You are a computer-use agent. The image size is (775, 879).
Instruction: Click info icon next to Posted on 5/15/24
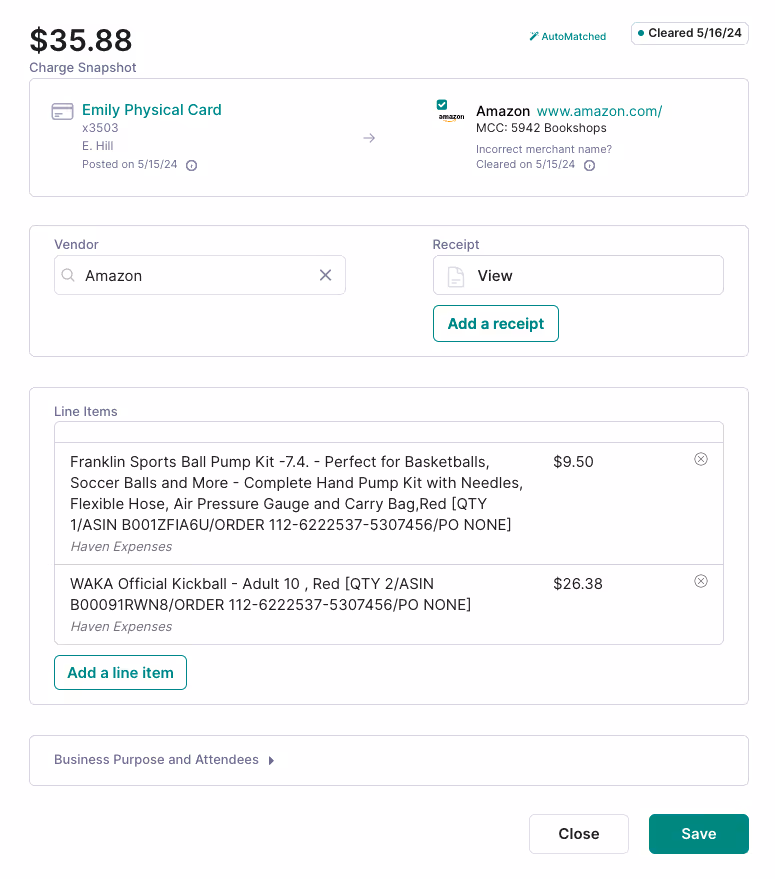(191, 165)
